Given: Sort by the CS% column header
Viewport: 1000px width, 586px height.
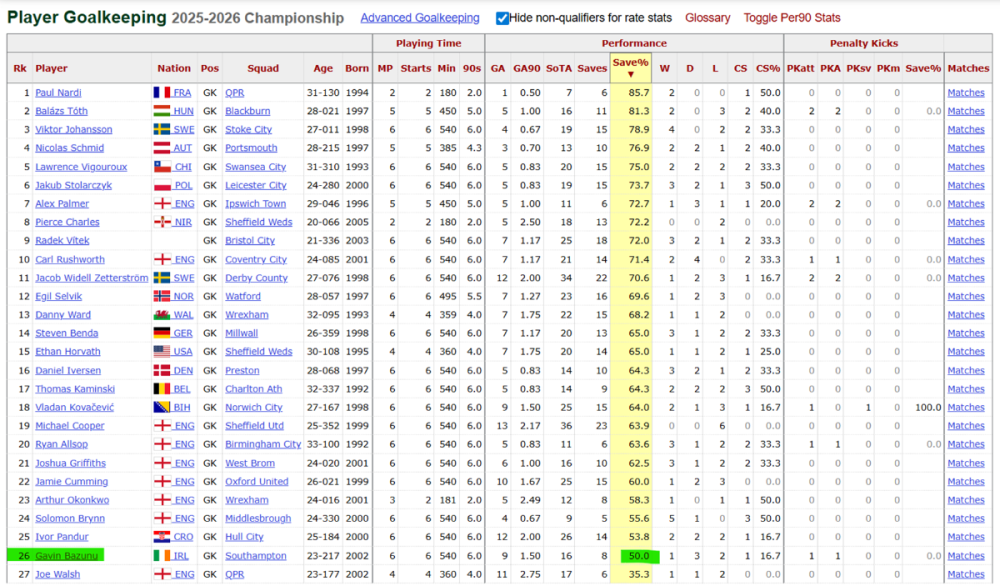Looking at the screenshot, I should click(x=768, y=69).
